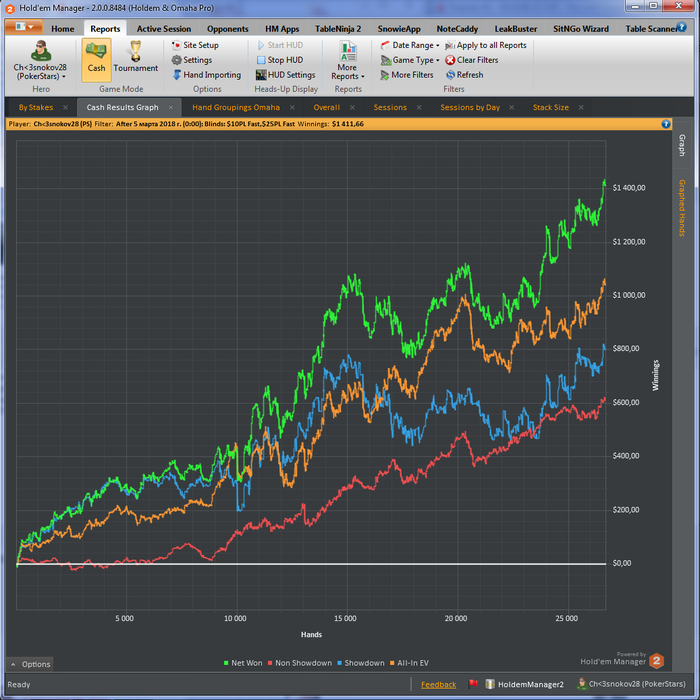Close the Overall tab
This screenshot has width=700, height=700.
352,107
